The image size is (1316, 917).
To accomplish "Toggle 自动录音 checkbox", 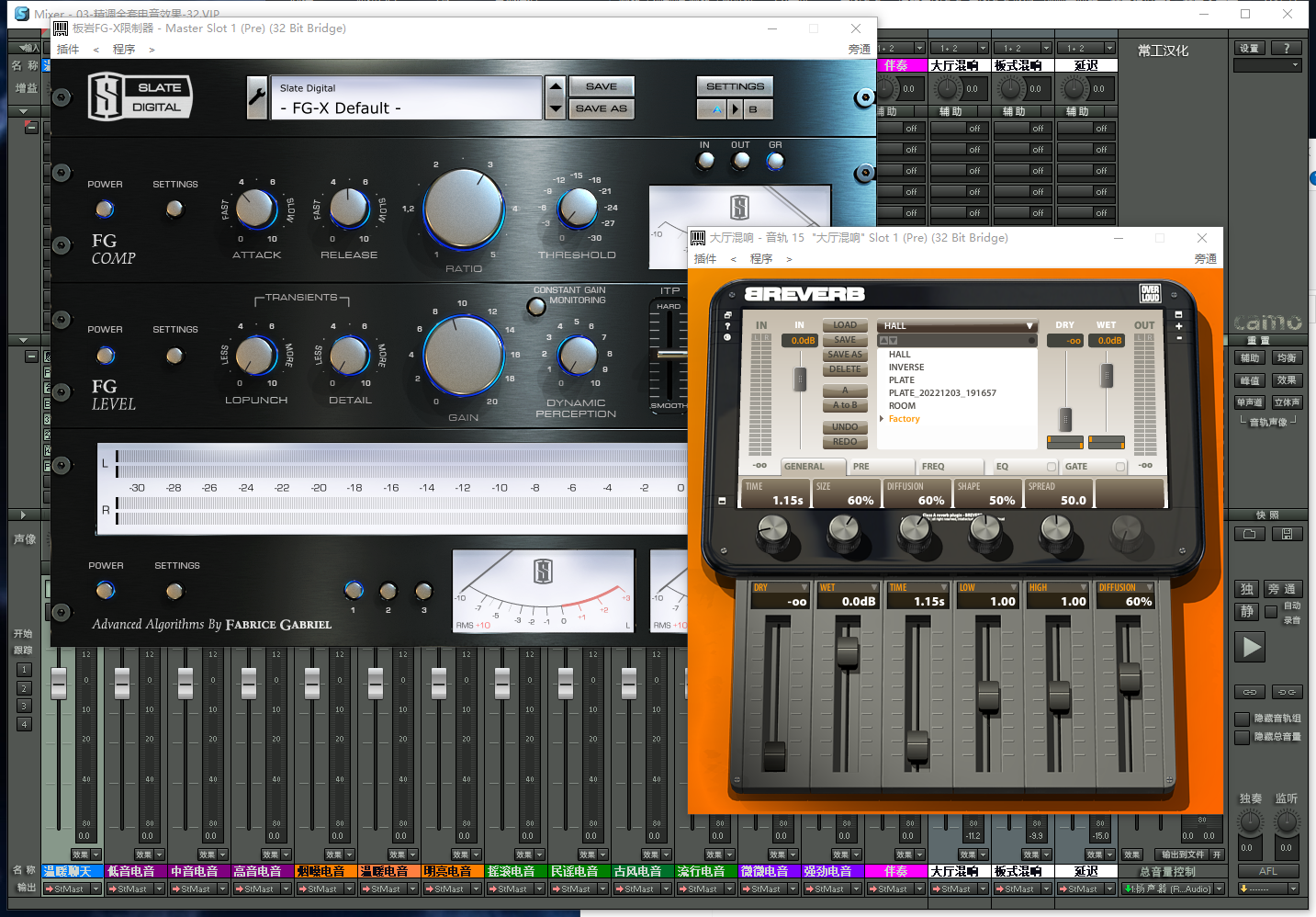I will coord(1271,612).
